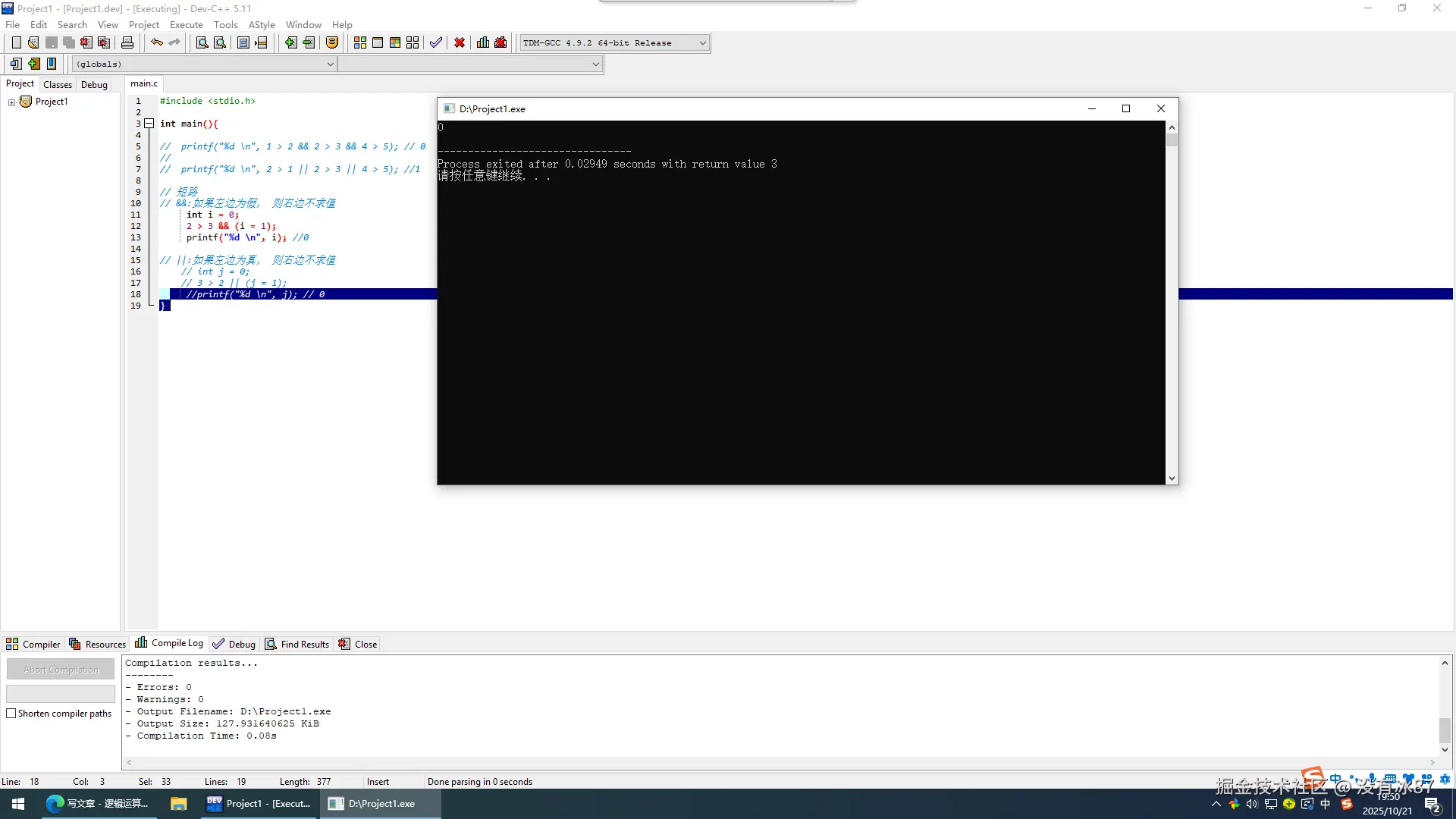Expand the Project1 tree node

(x=11, y=102)
